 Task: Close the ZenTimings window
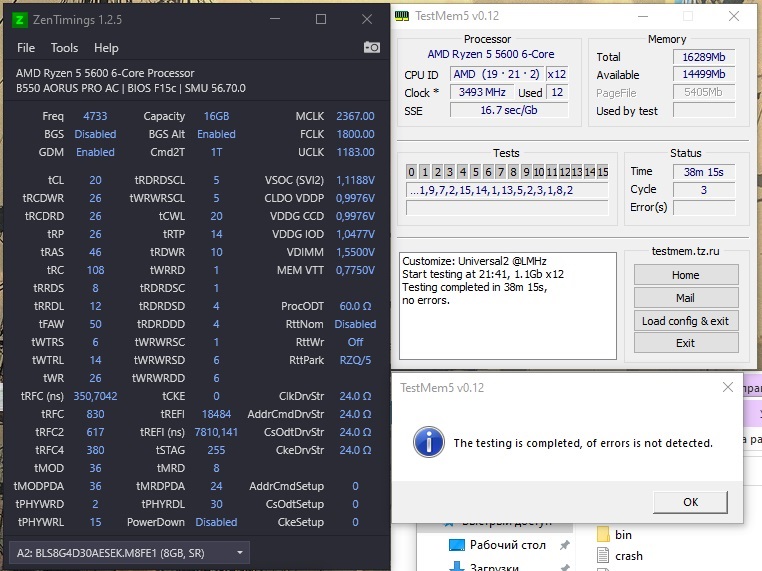click(367, 19)
